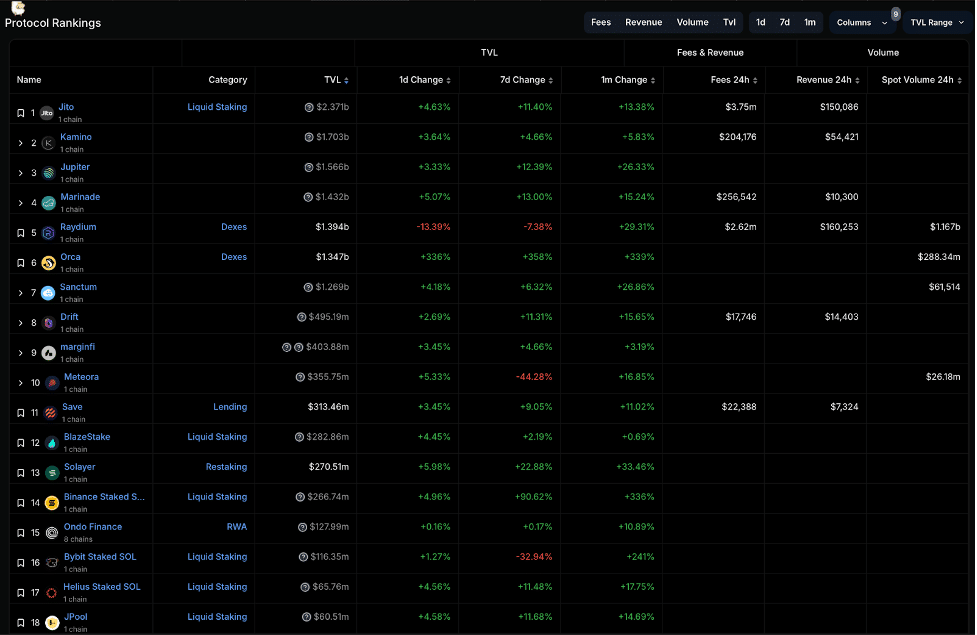Screen dimensions: 977x635
Task: Click the Ondo Finance logo
Action: point(52,533)
